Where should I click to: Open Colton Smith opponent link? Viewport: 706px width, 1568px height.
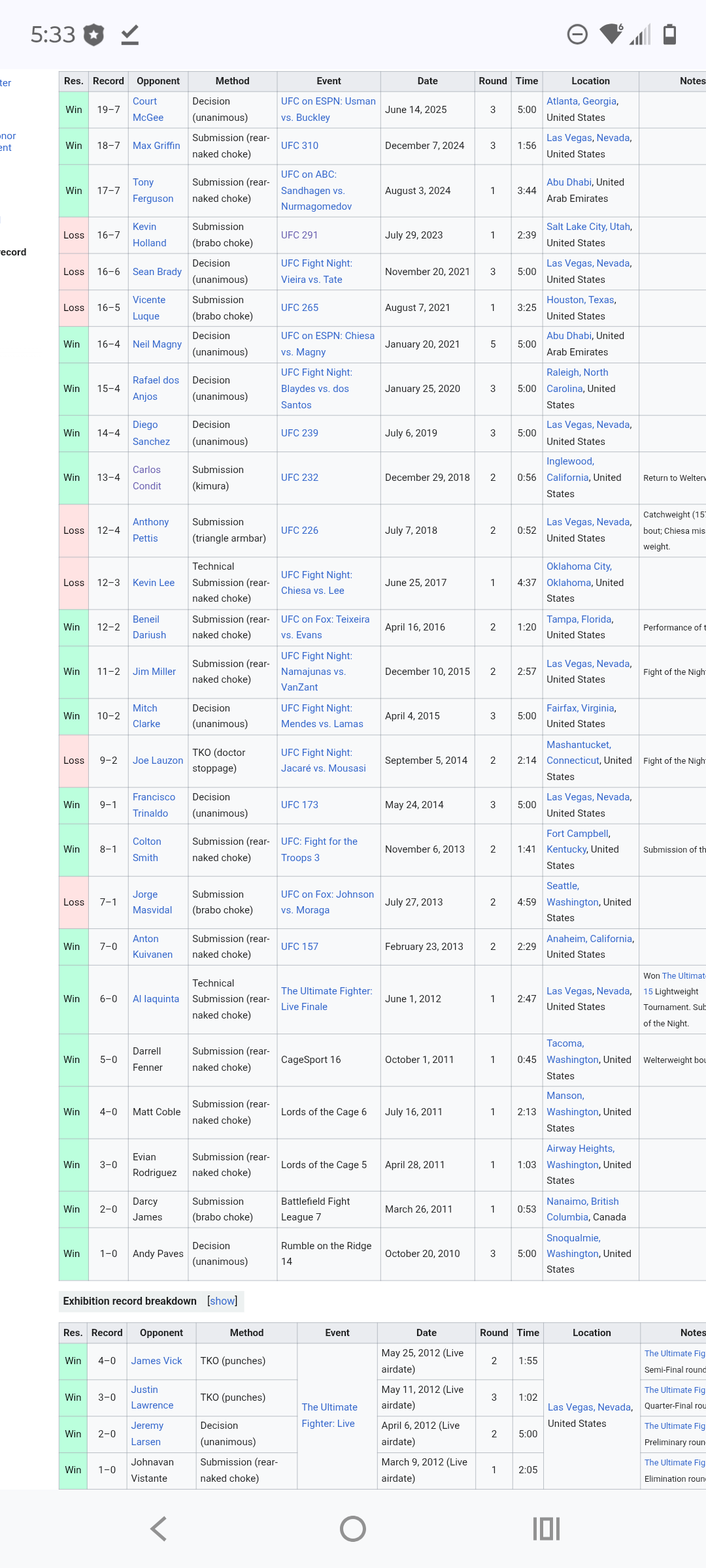point(147,849)
